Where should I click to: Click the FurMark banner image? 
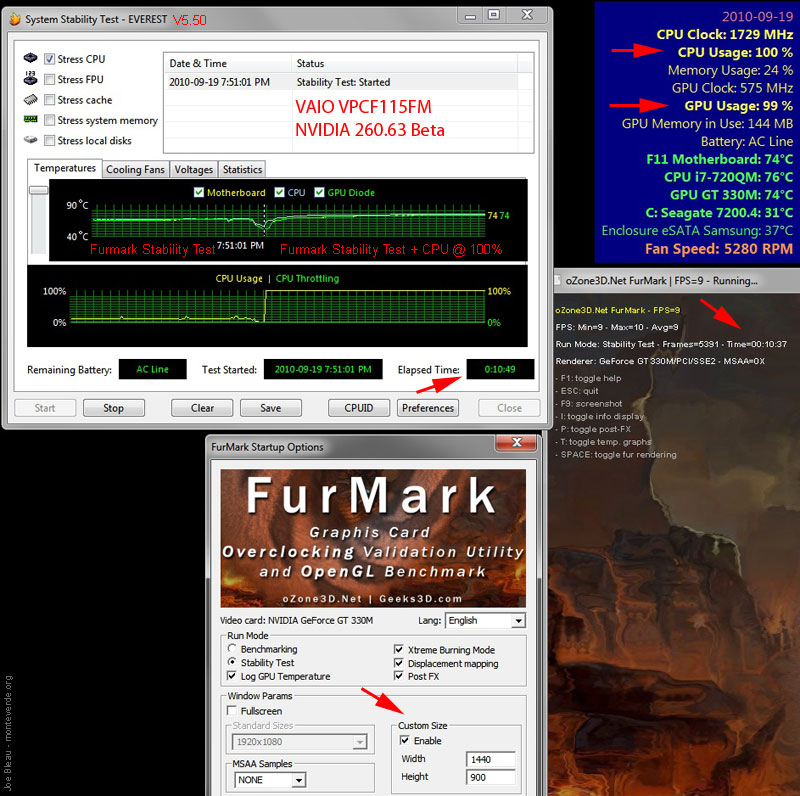click(x=373, y=538)
